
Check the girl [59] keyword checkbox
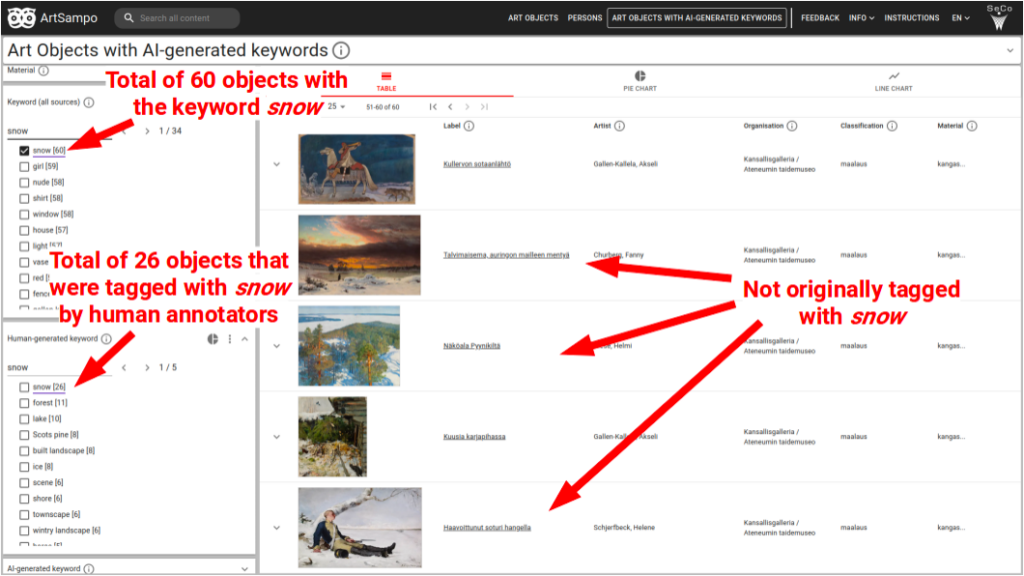point(25,167)
